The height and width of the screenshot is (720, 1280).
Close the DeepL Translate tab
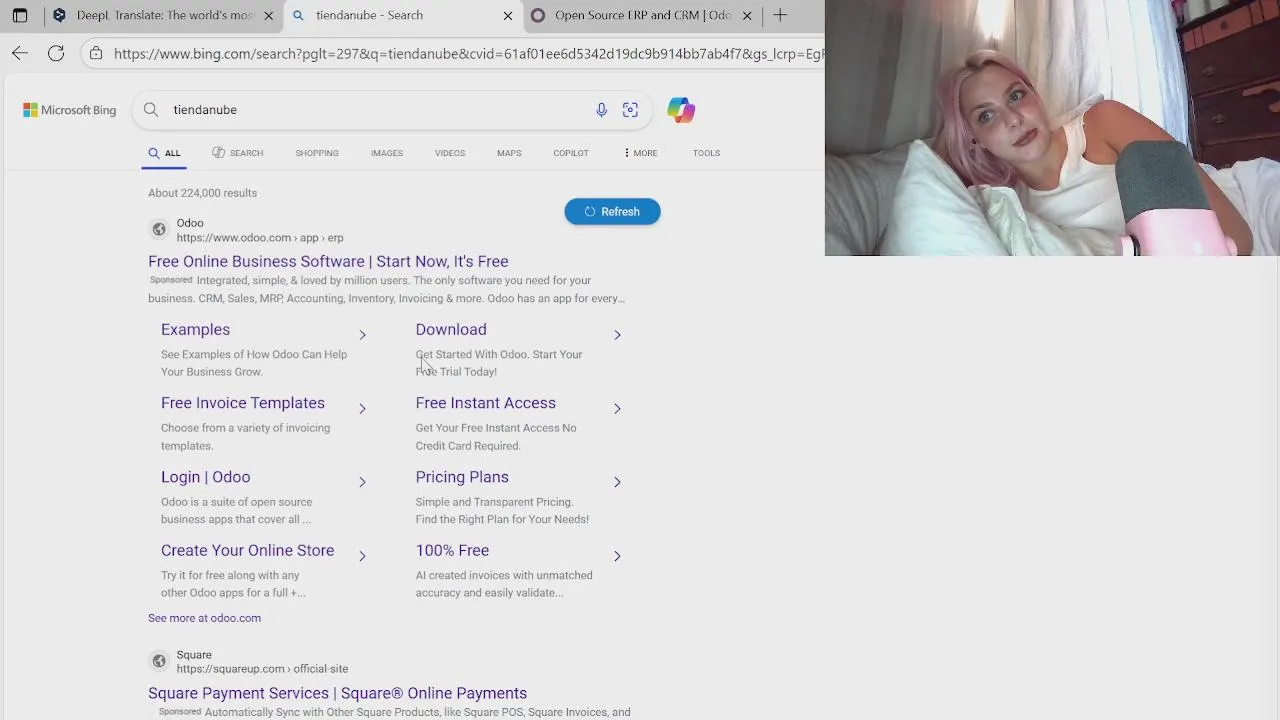tap(268, 15)
